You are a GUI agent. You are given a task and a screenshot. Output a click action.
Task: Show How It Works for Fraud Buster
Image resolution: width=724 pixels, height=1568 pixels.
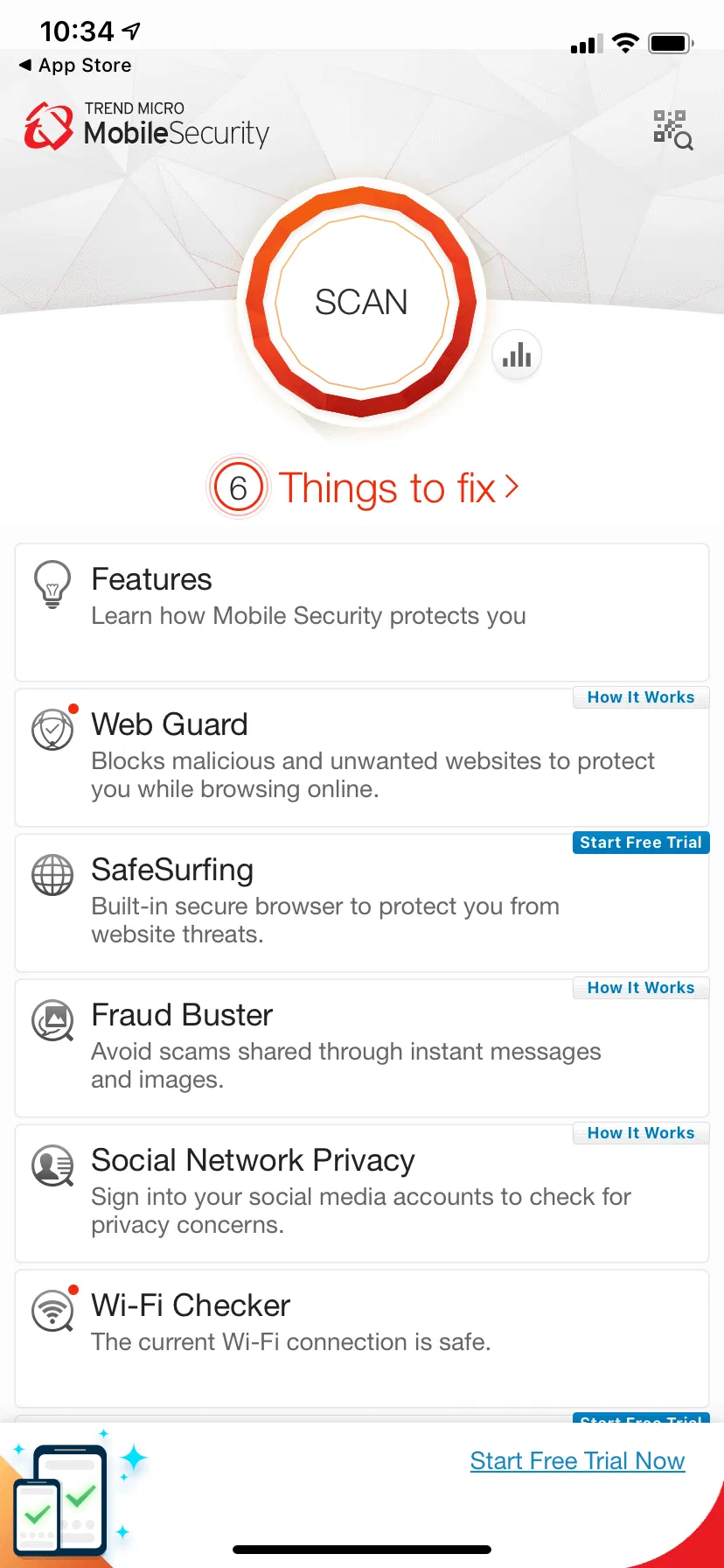pyautogui.click(x=641, y=988)
